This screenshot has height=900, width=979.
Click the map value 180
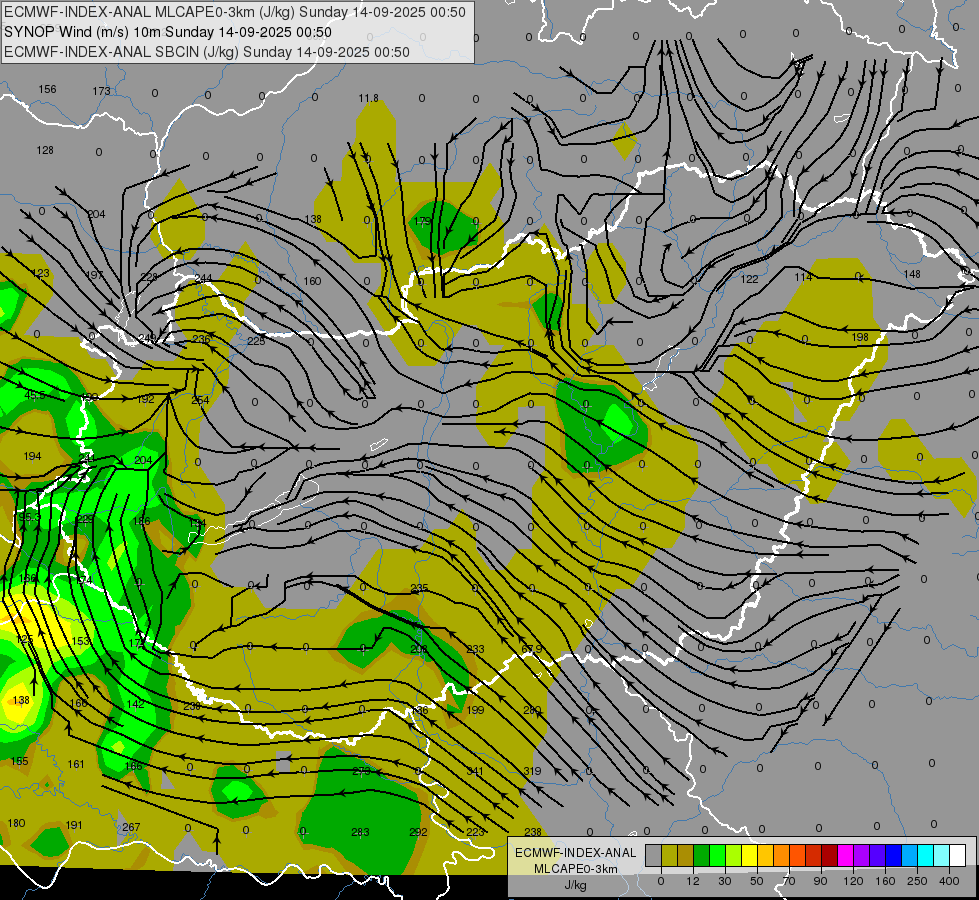pos(16,823)
